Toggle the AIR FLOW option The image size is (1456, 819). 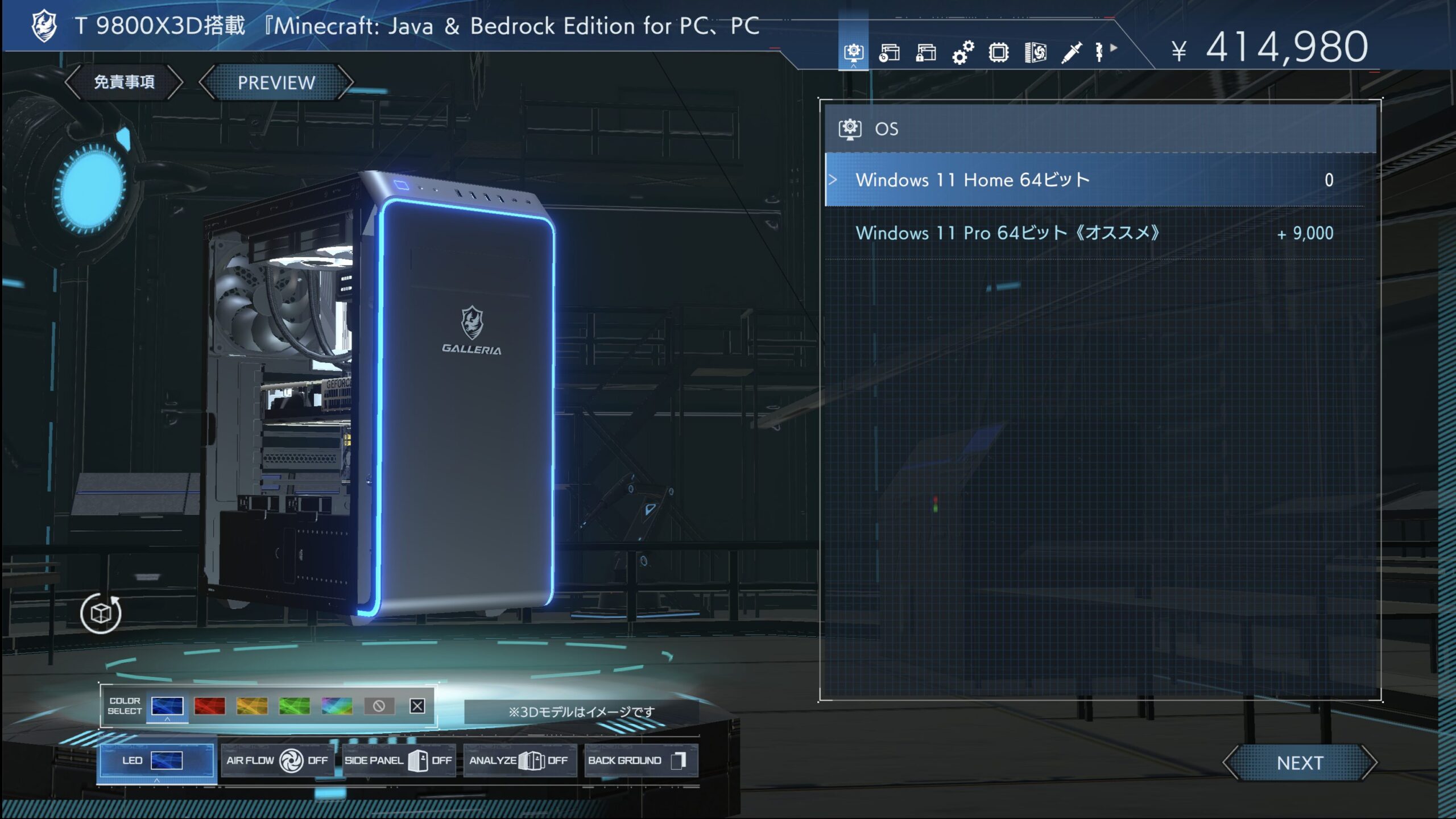277,760
